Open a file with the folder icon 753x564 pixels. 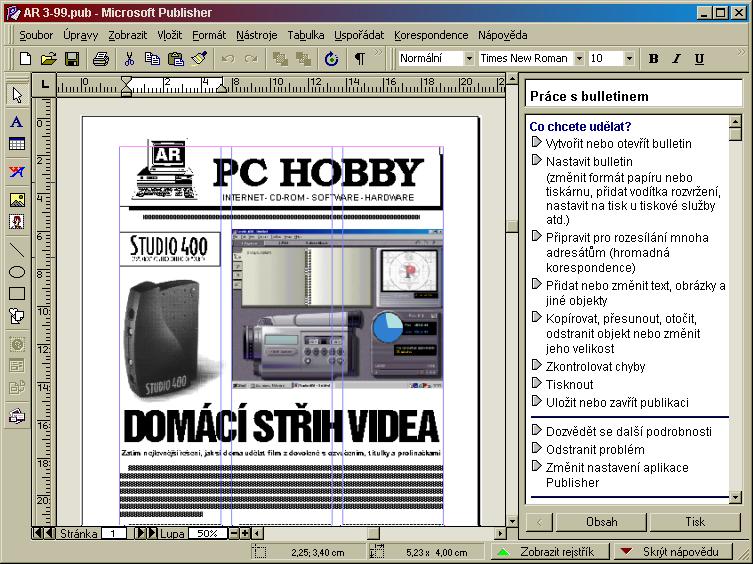tap(48, 59)
